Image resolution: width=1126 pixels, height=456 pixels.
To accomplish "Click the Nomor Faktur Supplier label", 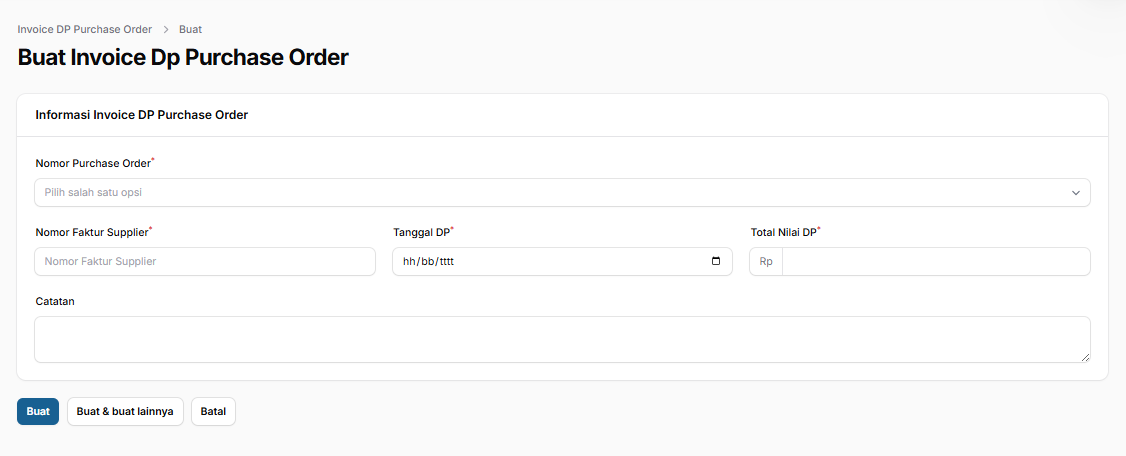I will click(x=94, y=232).
